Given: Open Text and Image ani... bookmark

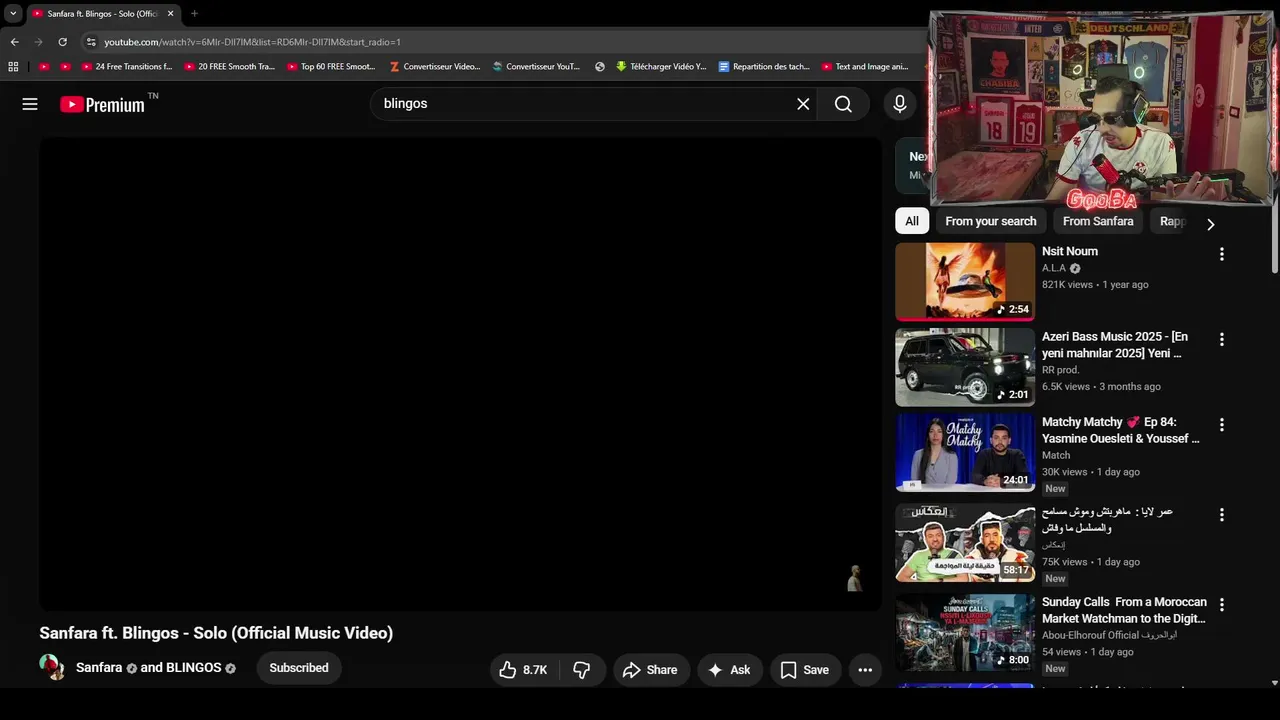Looking at the screenshot, I should (x=865, y=67).
